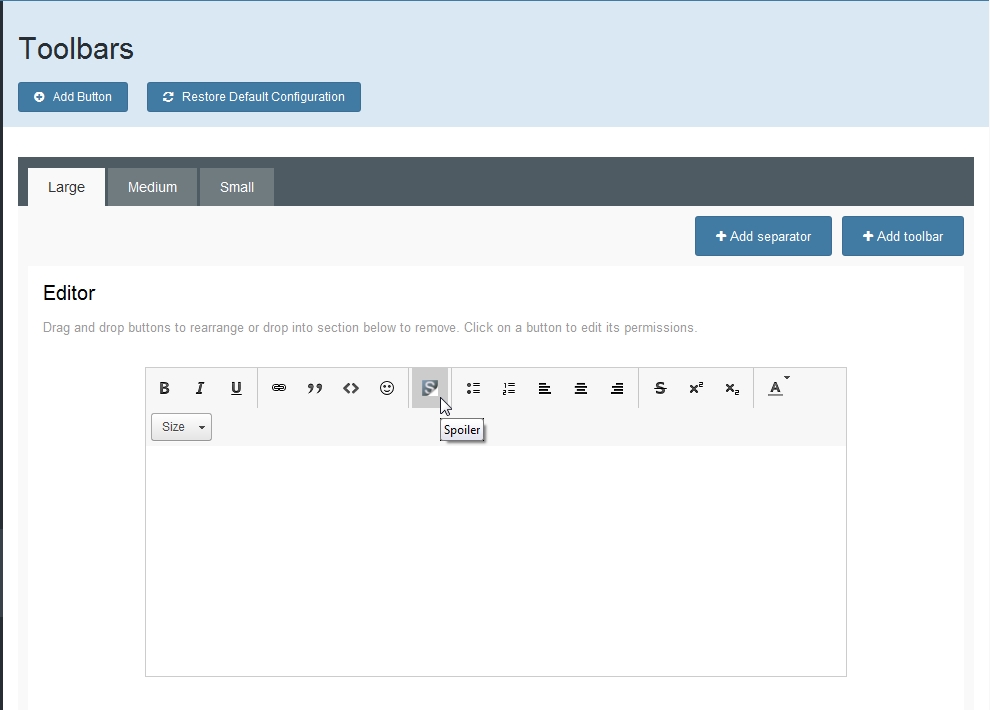The height and width of the screenshot is (710, 990).
Task: Select the bulleted list icon
Action: (473, 388)
